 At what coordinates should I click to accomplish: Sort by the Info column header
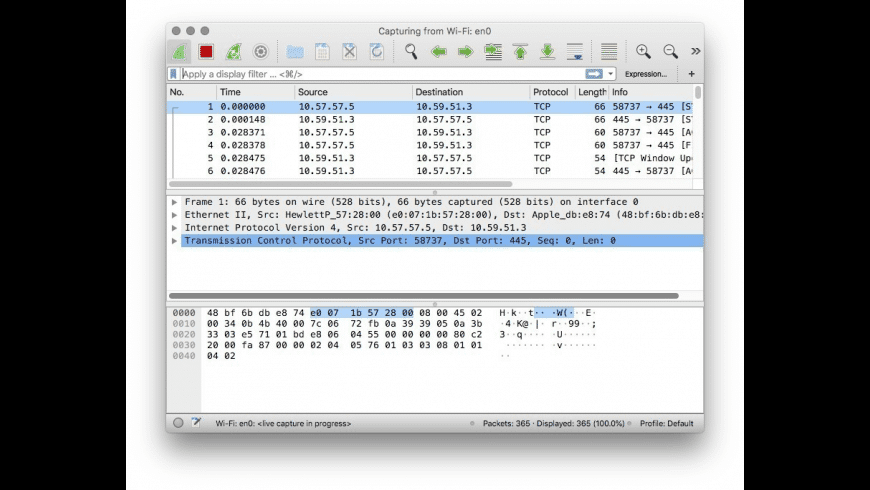[651, 92]
